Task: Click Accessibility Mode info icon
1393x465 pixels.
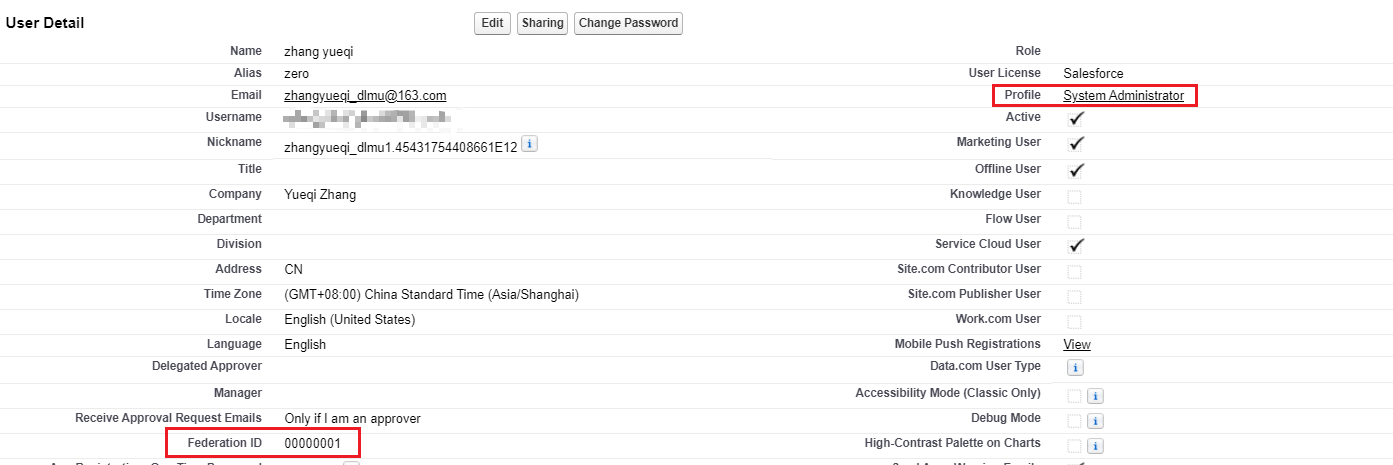Action: pos(1095,396)
